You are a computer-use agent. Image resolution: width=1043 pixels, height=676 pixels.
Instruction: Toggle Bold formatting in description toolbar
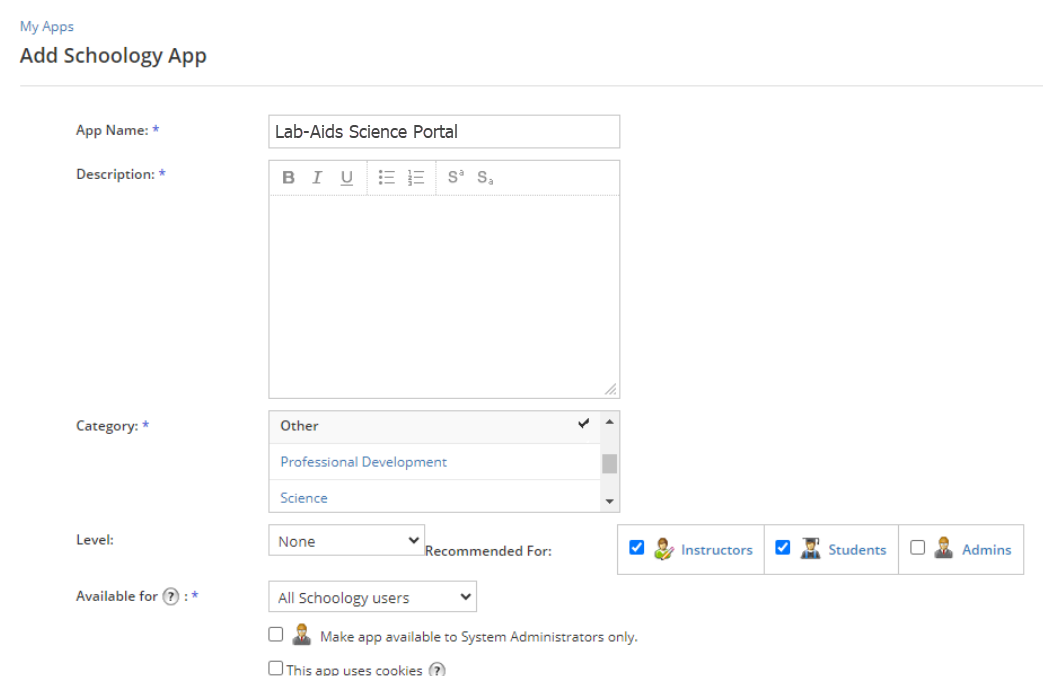pyautogui.click(x=288, y=178)
